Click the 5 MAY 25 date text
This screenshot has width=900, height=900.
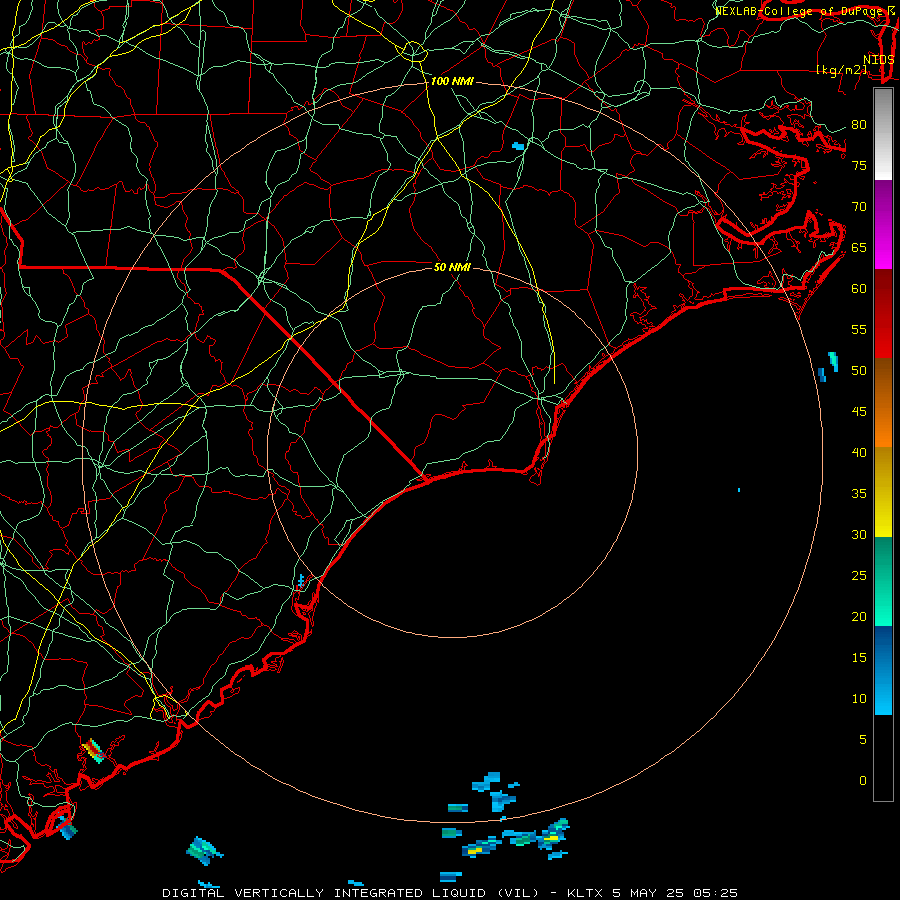(x=649, y=893)
